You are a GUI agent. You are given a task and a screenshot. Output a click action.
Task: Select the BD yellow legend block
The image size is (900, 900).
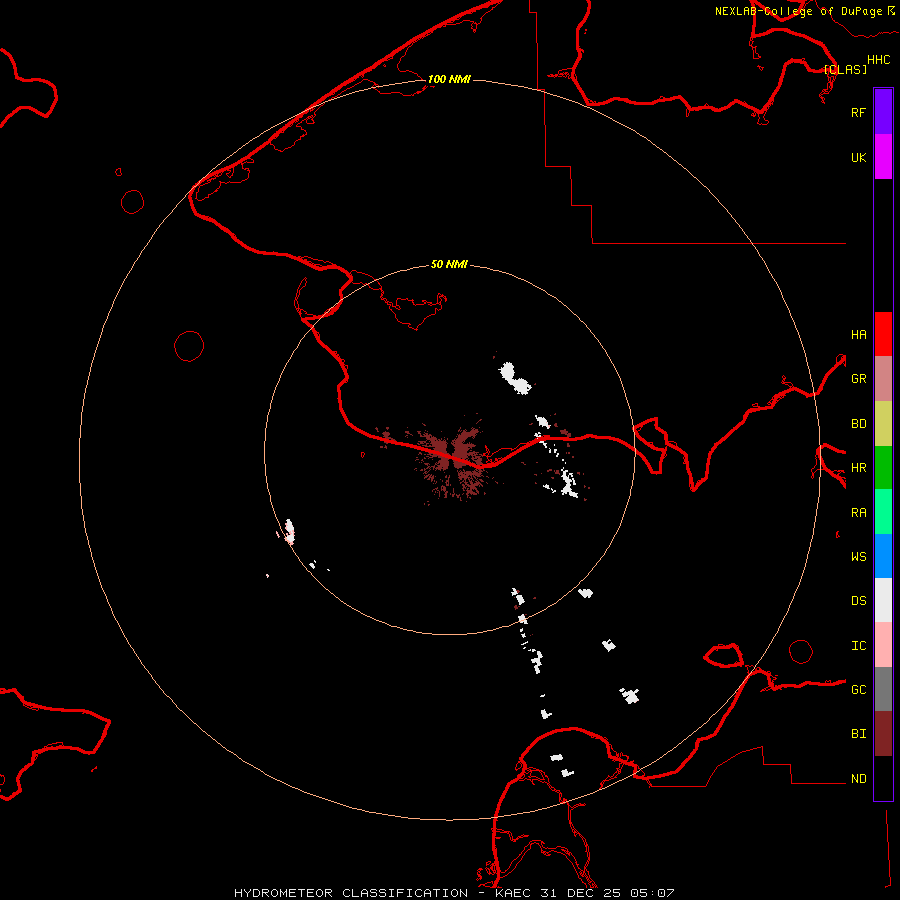click(x=883, y=424)
